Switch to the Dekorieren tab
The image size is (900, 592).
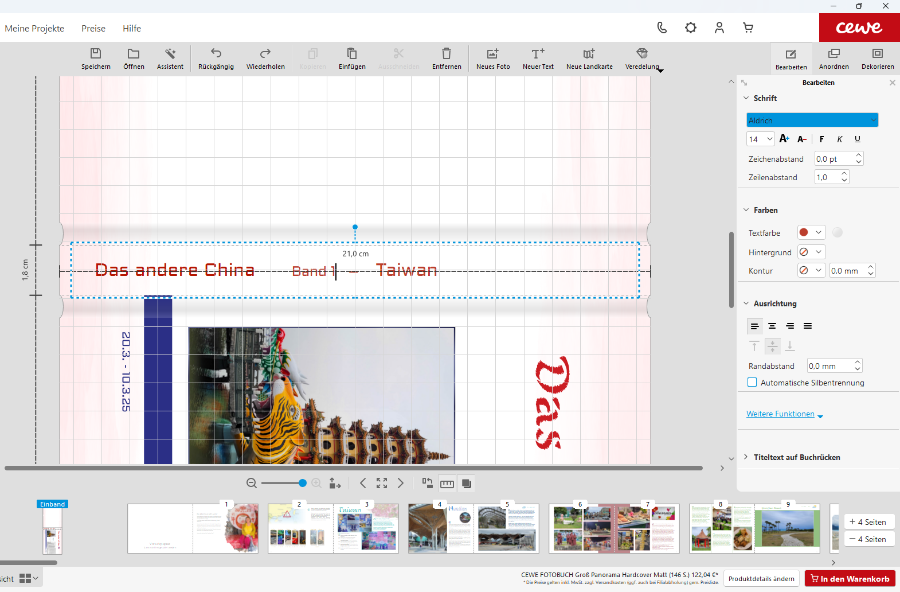pos(877,58)
